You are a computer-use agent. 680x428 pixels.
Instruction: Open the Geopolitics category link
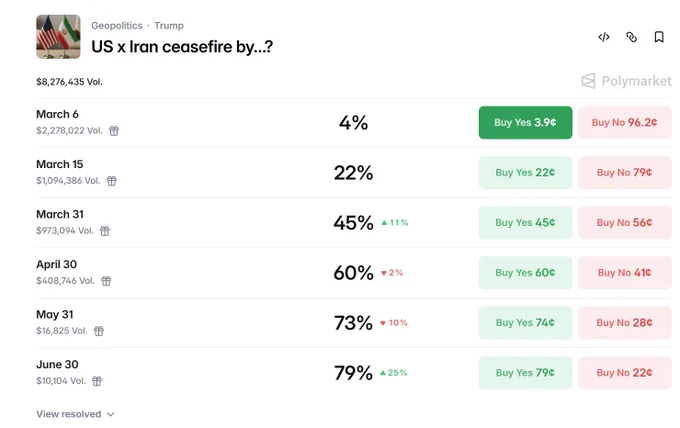(x=117, y=26)
